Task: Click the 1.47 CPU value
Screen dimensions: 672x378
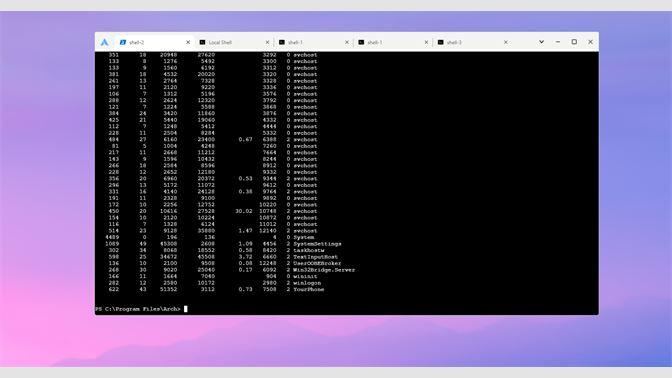Action: coord(246,231)
